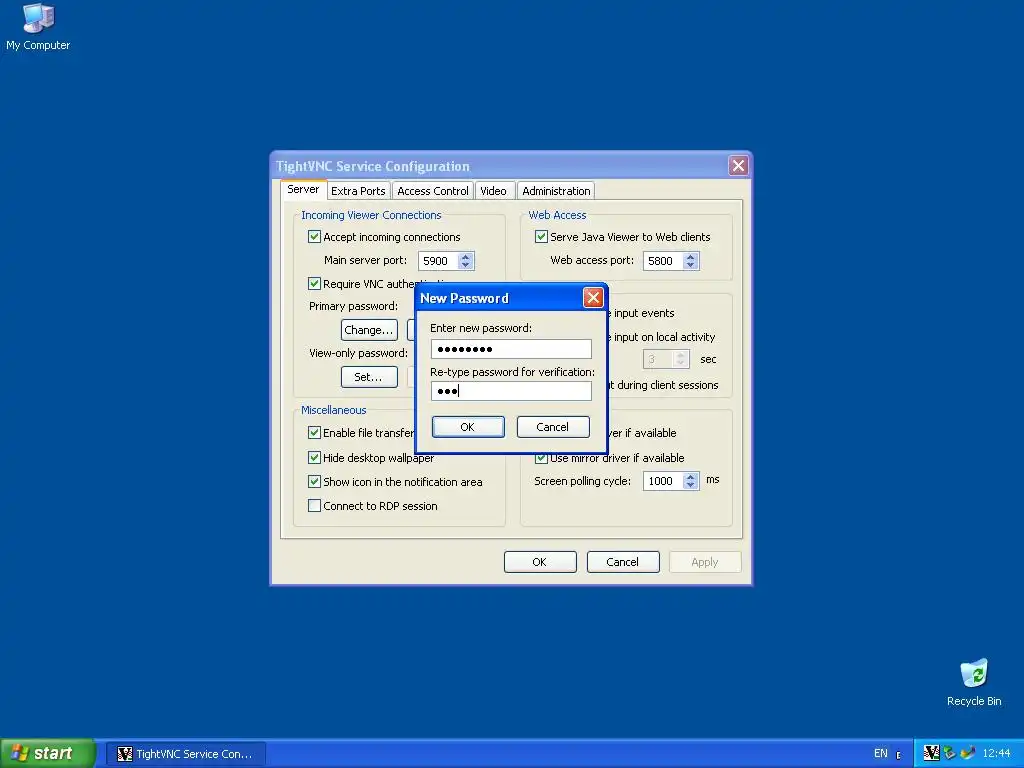Click the Windows Start button
Image resolution: width=1024 pixels, height=768 pixels.
click(47, 753)
